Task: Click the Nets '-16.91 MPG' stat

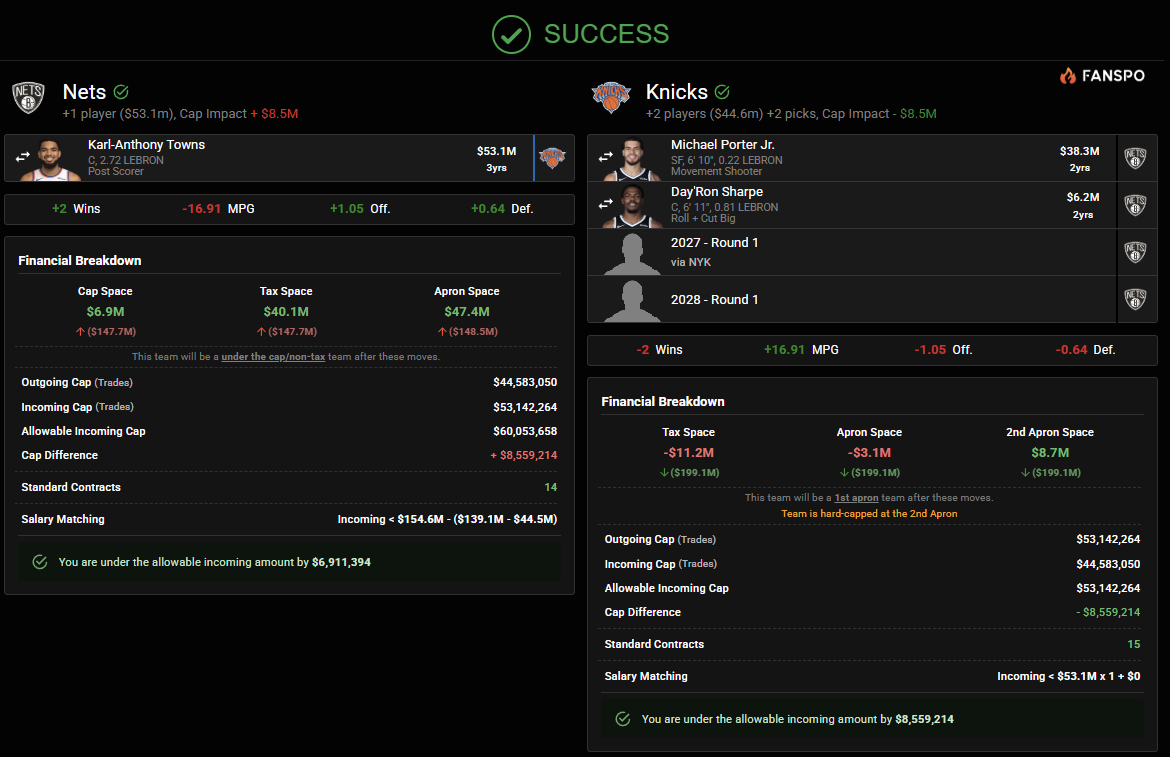Action: pyautogui.click(x=218, y=209)
